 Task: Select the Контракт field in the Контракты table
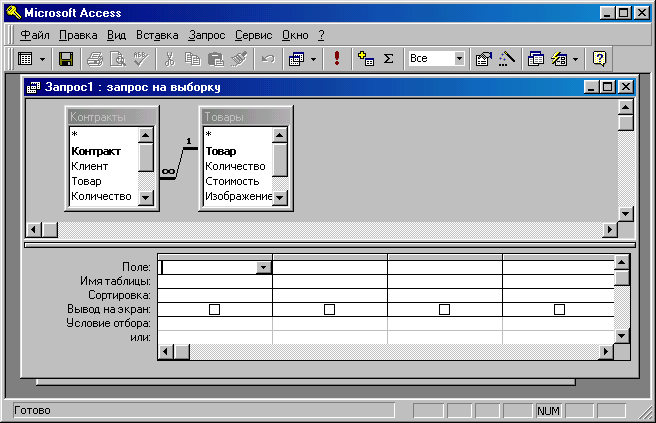[96, 151]
